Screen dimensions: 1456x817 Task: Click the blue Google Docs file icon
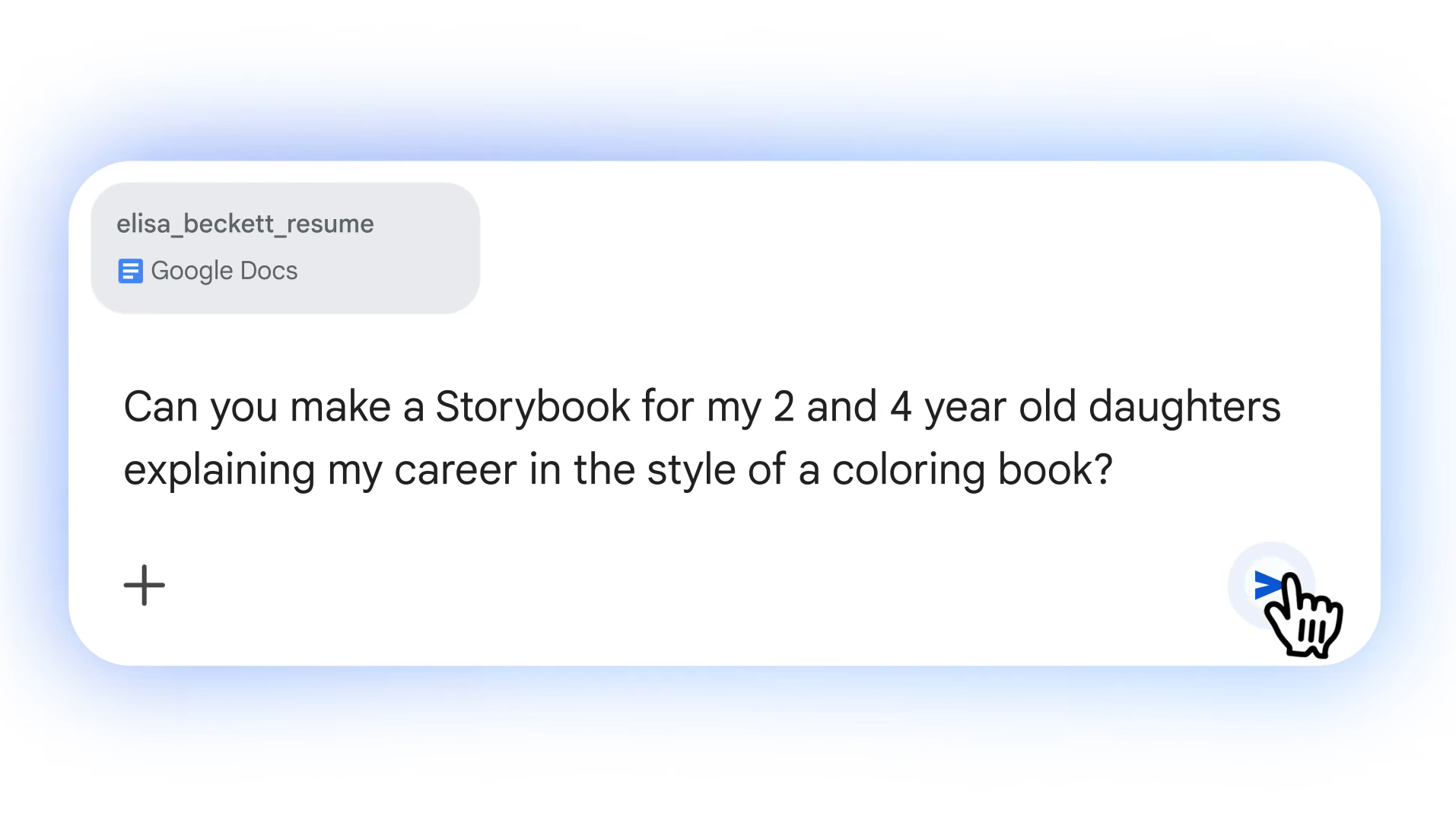click(x=130, y=271)
